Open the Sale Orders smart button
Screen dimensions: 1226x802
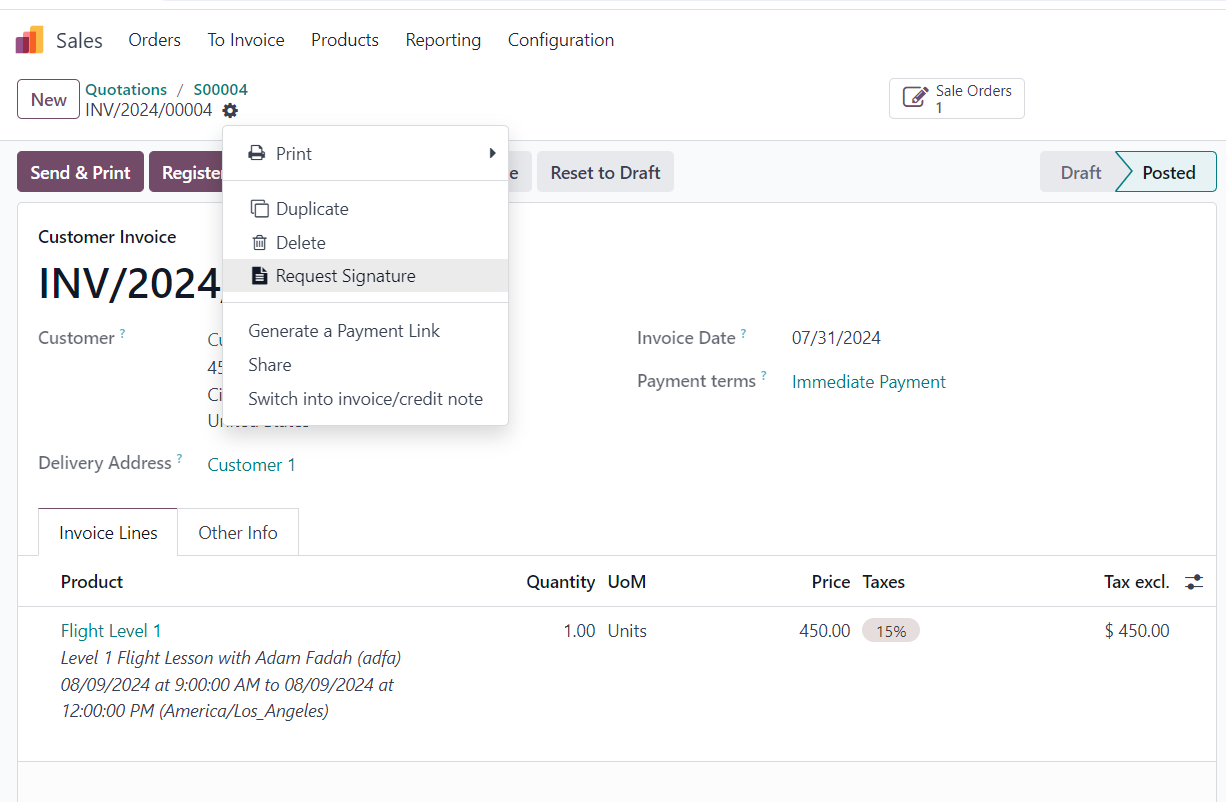click(957, 98)
